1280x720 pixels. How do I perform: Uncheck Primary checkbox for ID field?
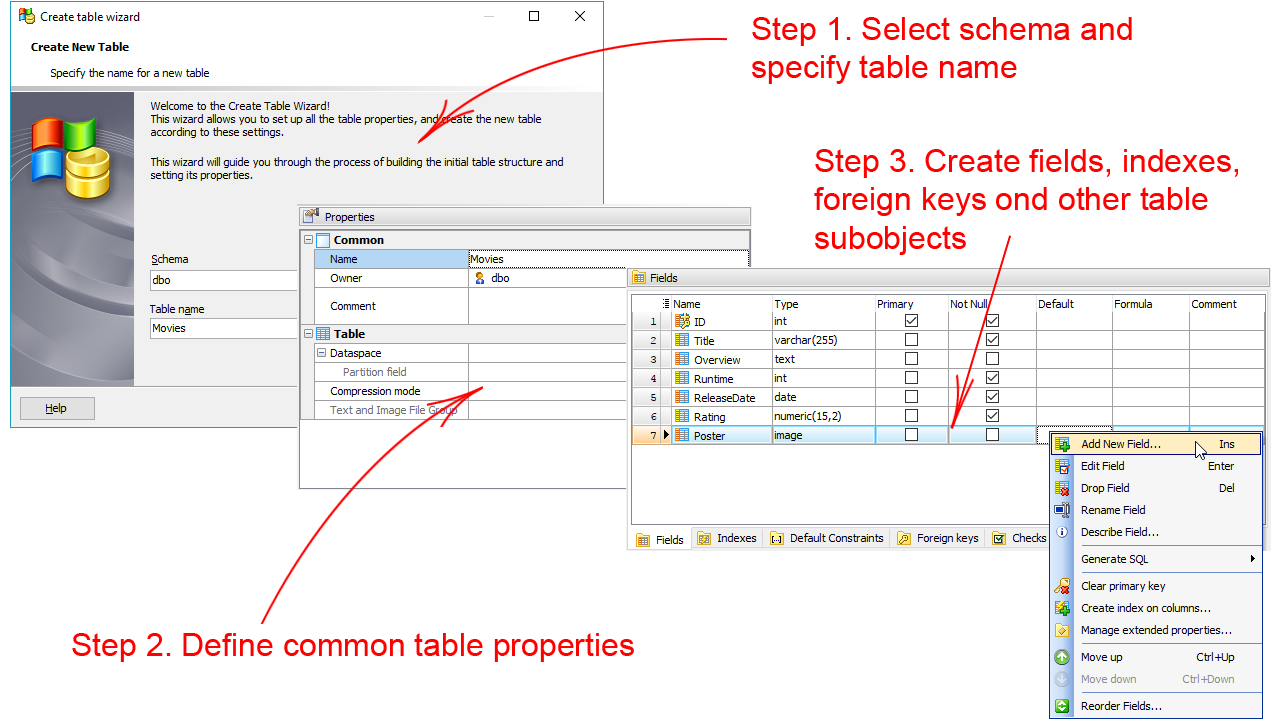coord(911,321)
